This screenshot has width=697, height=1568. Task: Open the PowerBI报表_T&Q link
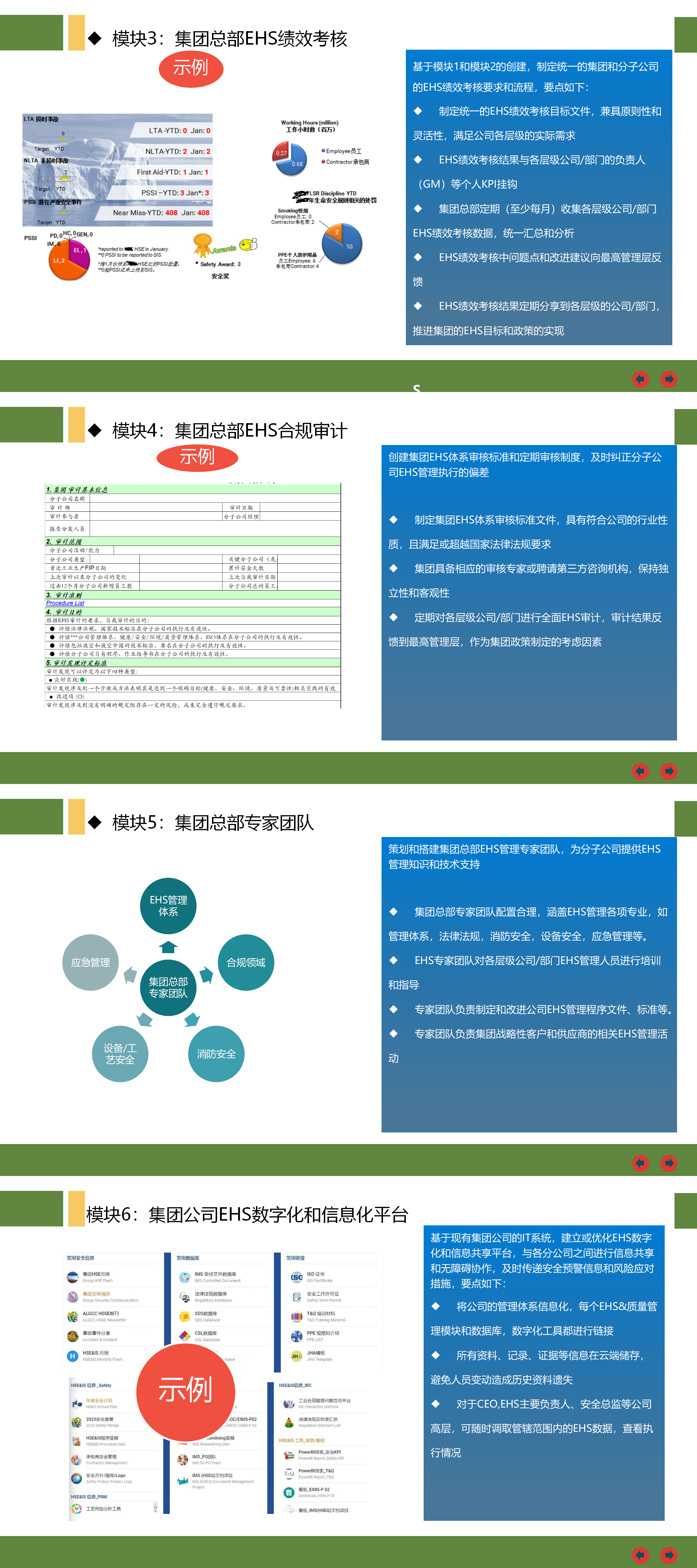[x=316, y=1471]
